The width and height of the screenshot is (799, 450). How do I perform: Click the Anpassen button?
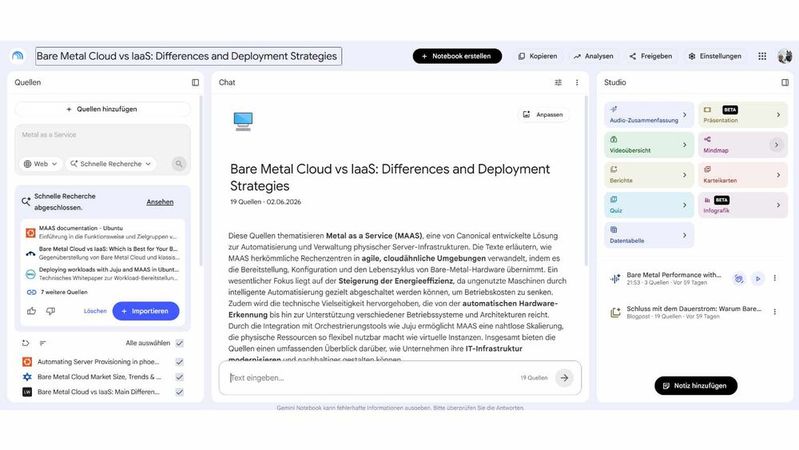tap(543, 115)
